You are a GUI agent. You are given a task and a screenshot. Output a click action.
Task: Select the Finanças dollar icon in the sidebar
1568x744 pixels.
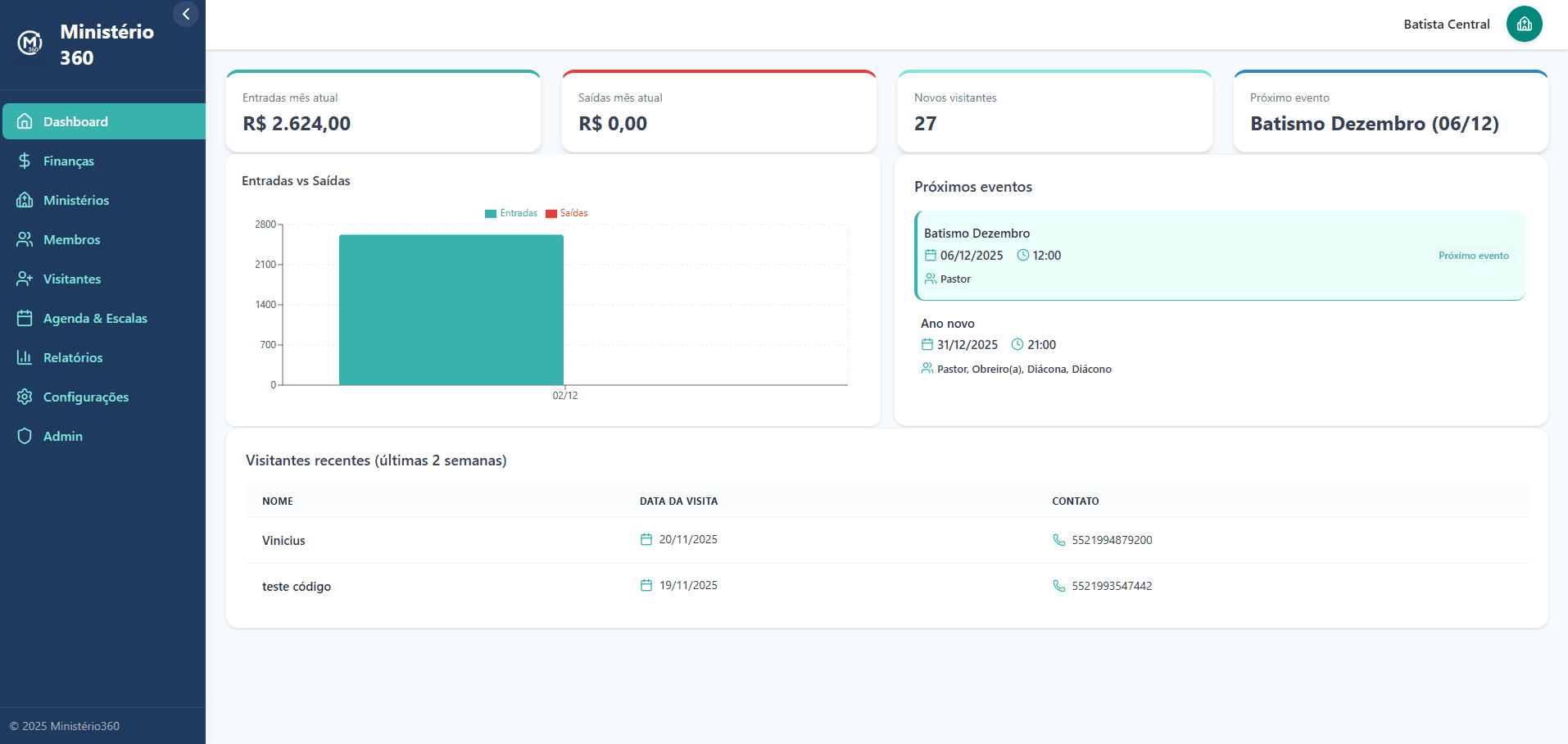[25, 161]
